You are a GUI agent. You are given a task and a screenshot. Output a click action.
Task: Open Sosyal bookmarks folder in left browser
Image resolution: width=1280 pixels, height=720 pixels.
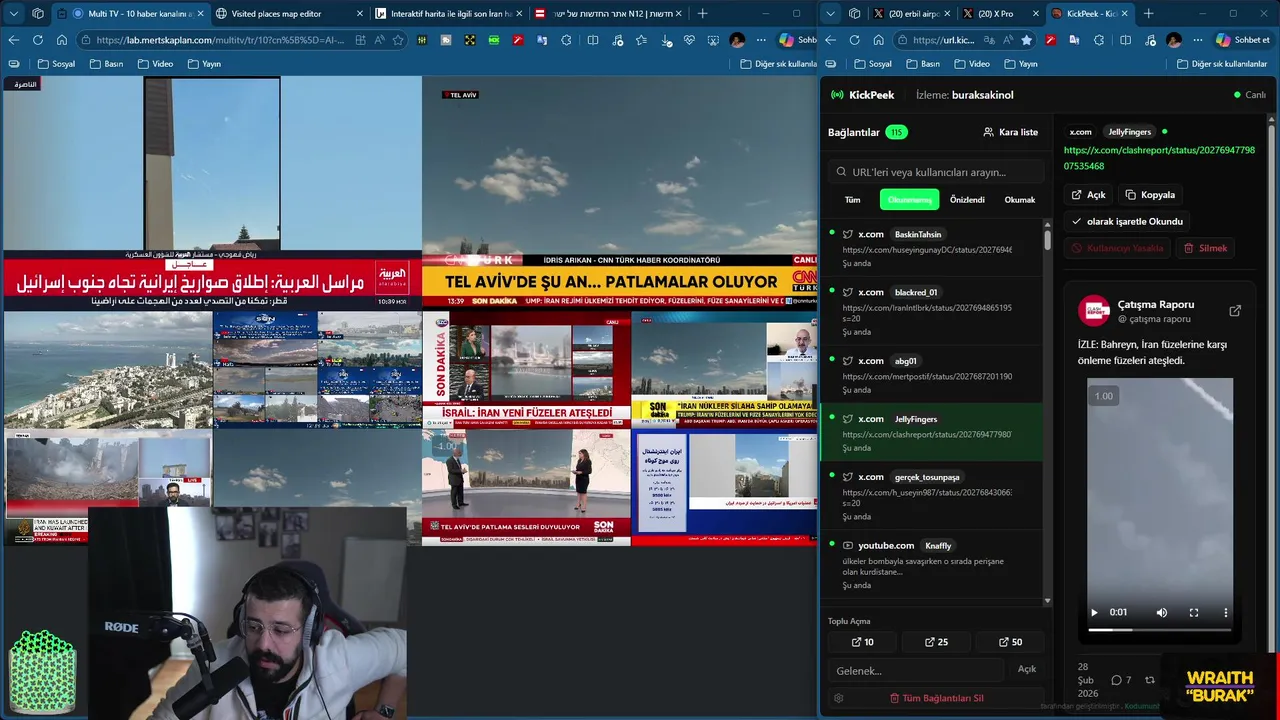(x=56, y=63)
